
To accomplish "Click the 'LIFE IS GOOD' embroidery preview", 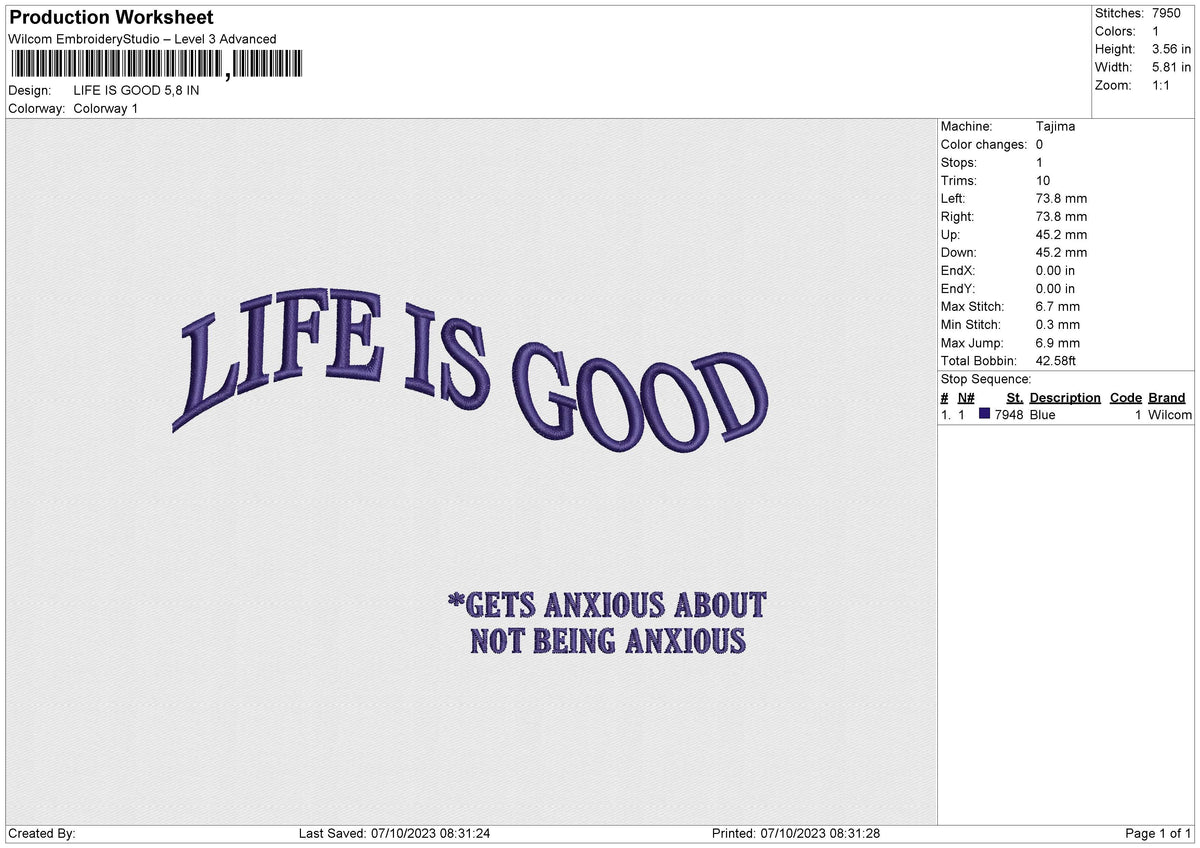I will pyautogui.click(x=470, y=369).
